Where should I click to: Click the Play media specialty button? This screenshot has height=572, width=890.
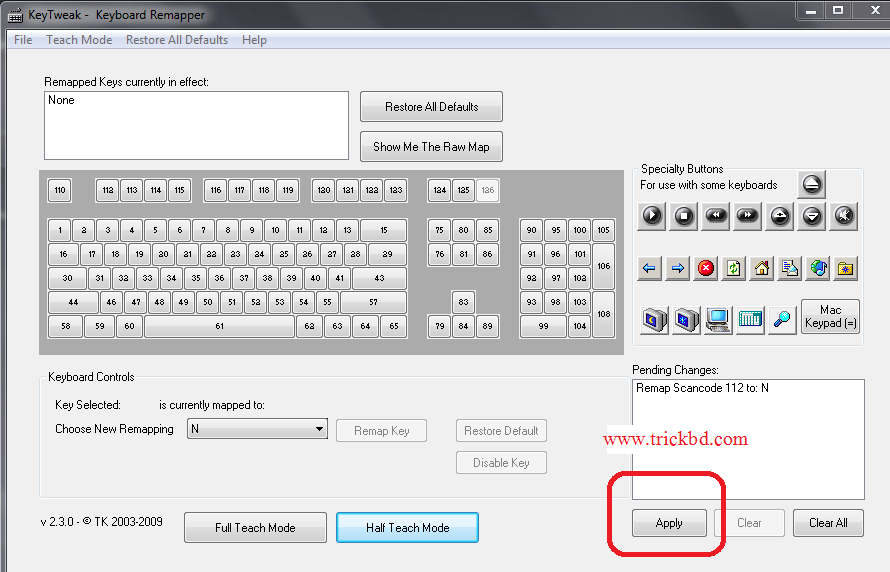coord(652,215)
